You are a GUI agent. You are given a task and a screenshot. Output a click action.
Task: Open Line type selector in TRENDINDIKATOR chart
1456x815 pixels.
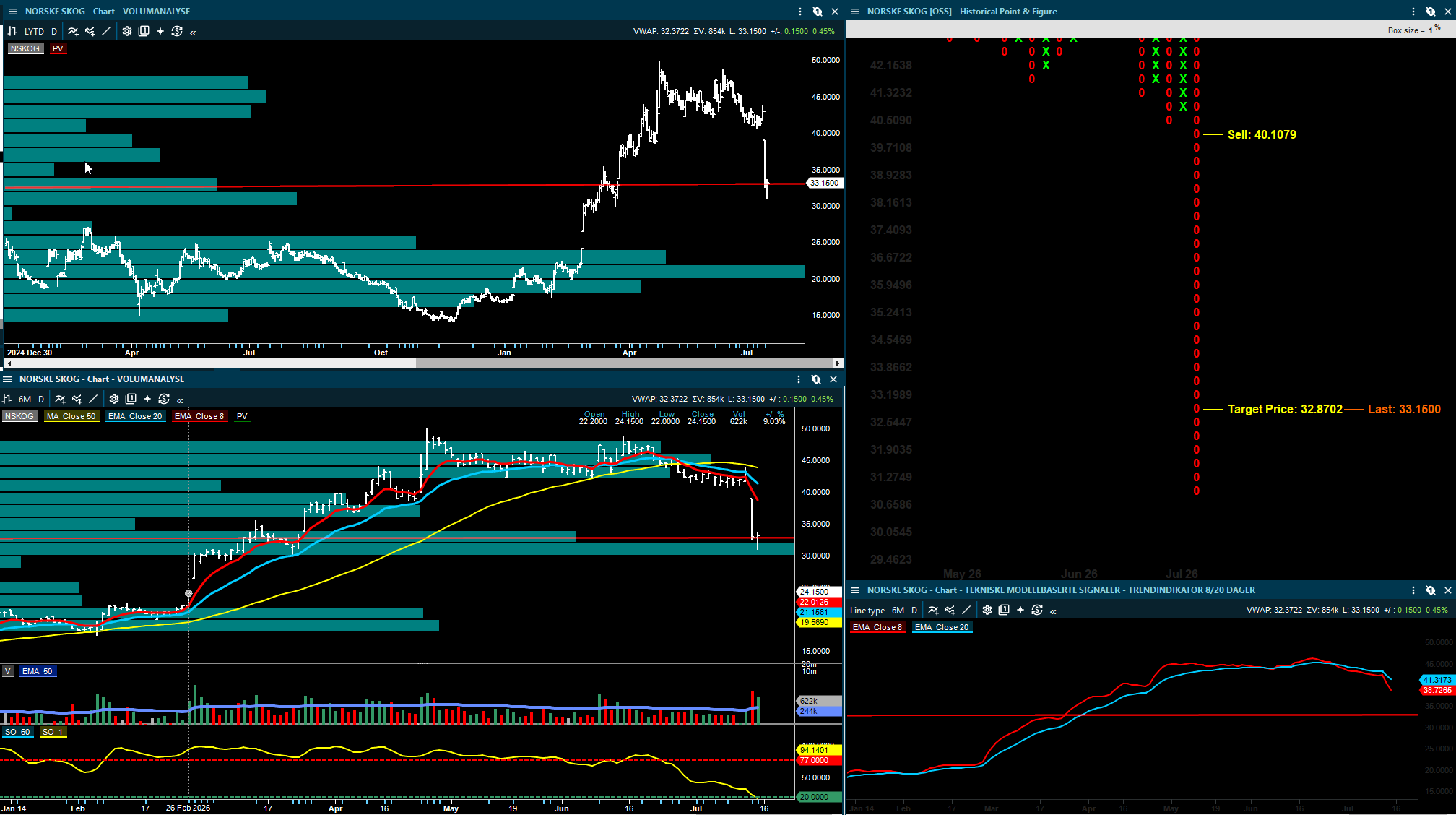867,611
